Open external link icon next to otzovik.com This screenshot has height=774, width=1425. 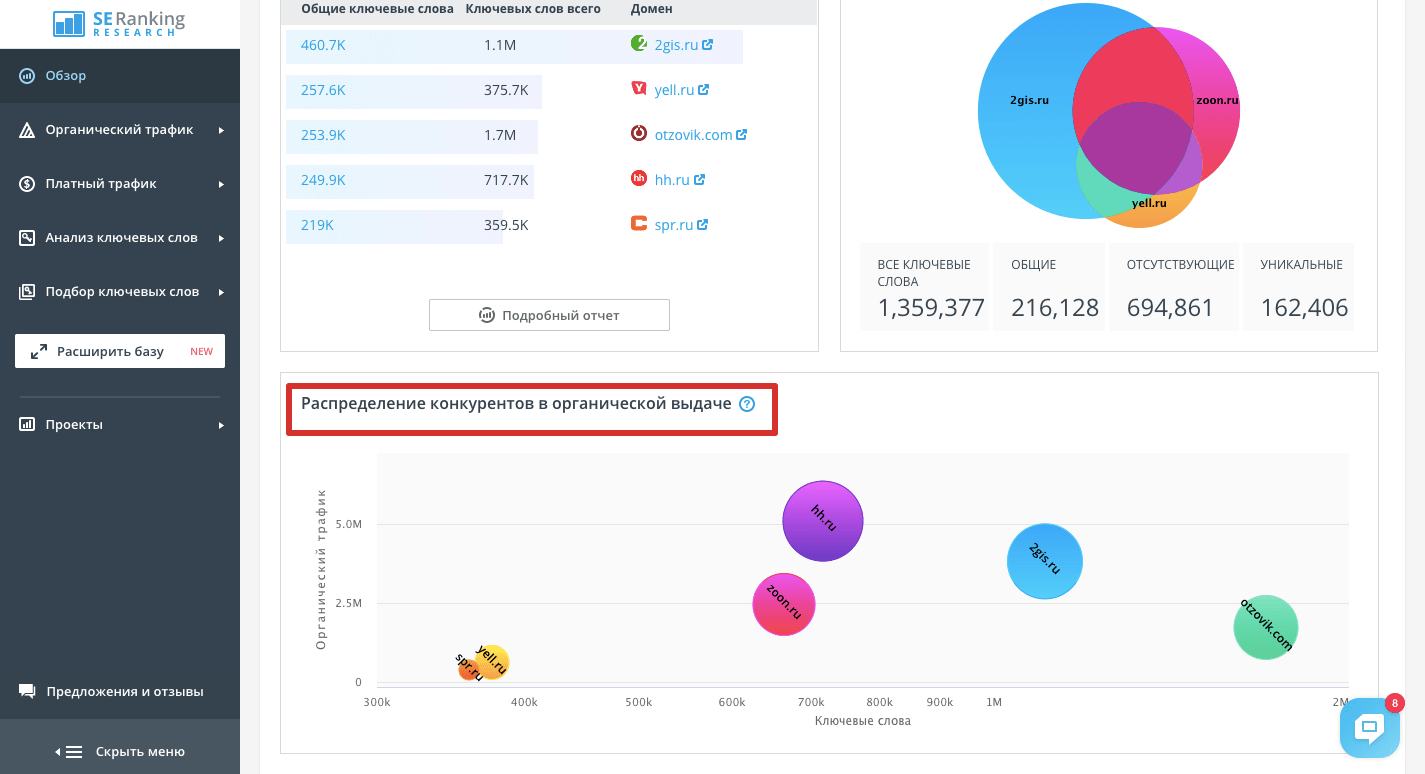tap(742, 135)
